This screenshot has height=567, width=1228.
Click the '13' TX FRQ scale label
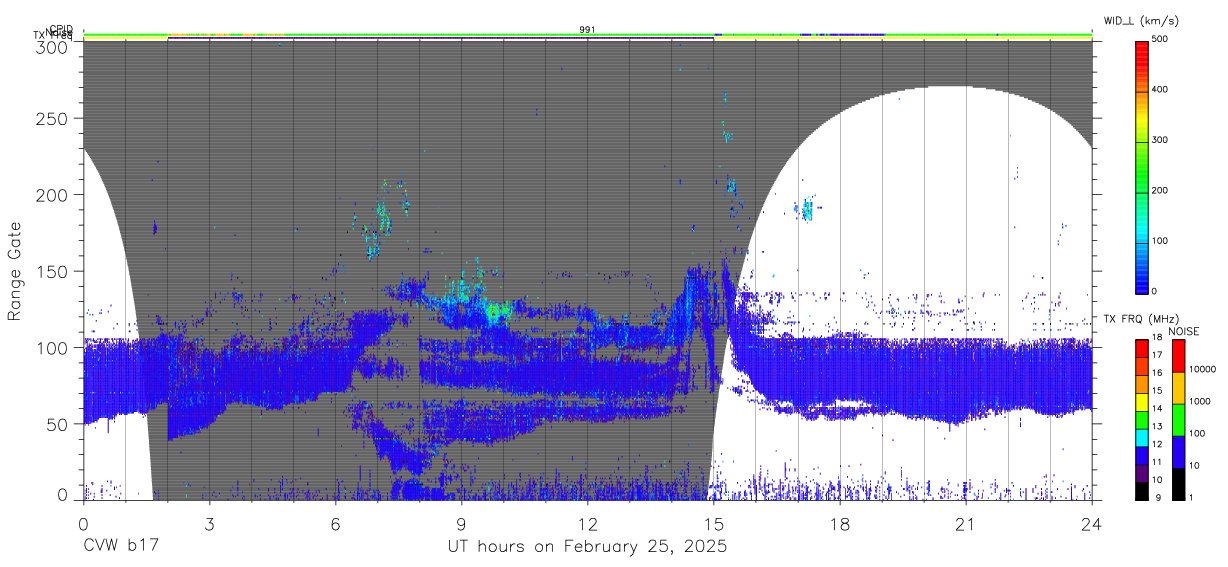point(1159,427)
